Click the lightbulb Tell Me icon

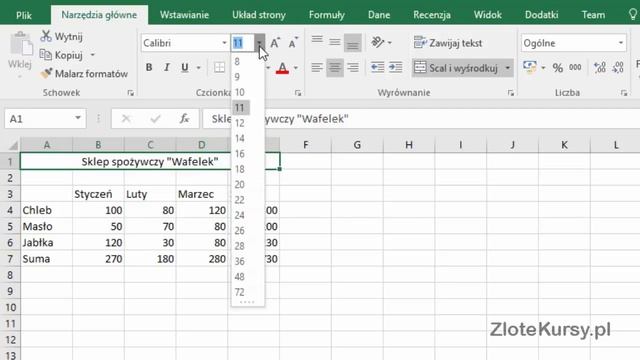coord(632,15)
